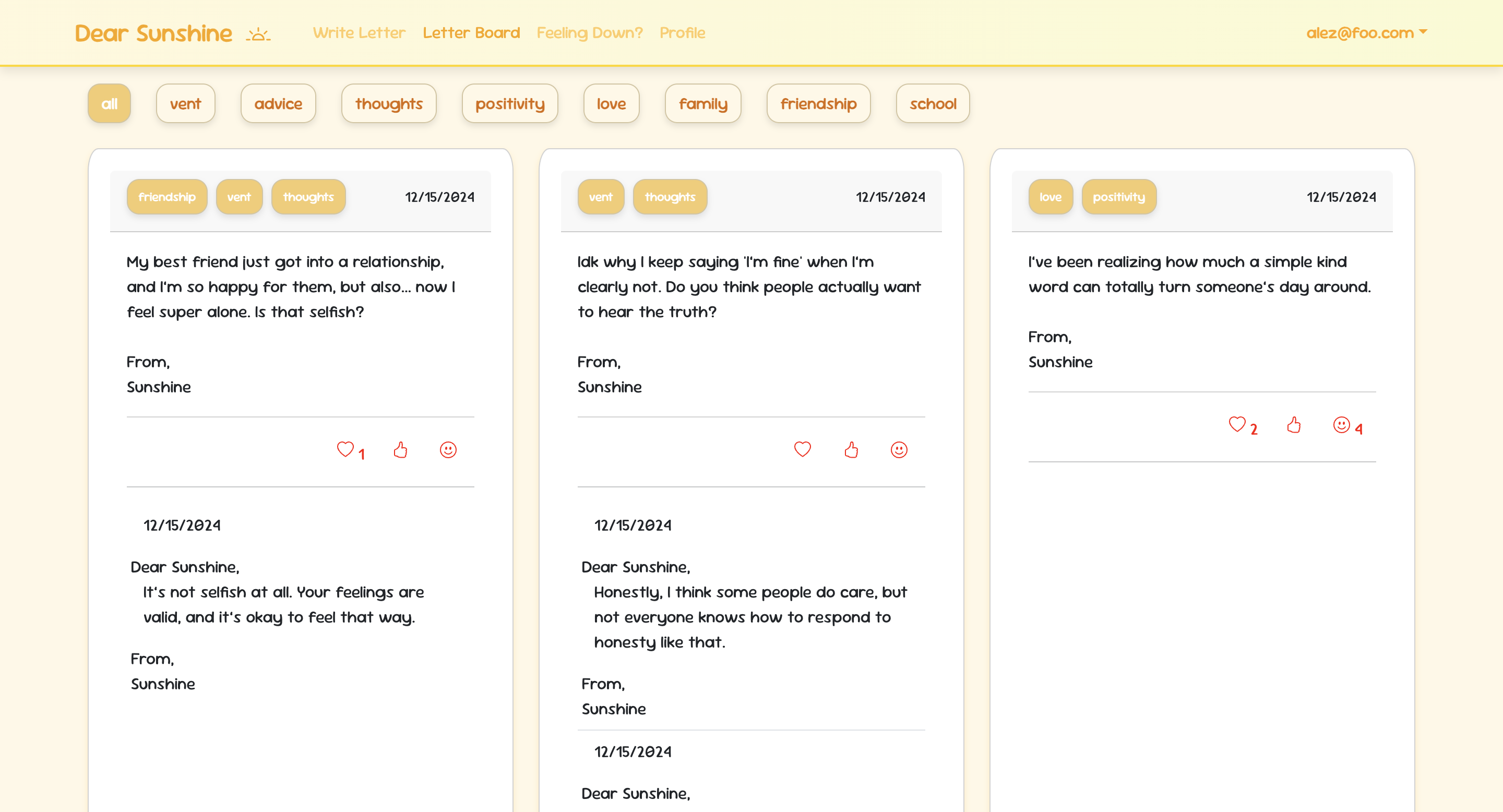1503x812 pixels.
Task: Open the alez@foo.com account dropdown
Action: (x=1366, y=33)
